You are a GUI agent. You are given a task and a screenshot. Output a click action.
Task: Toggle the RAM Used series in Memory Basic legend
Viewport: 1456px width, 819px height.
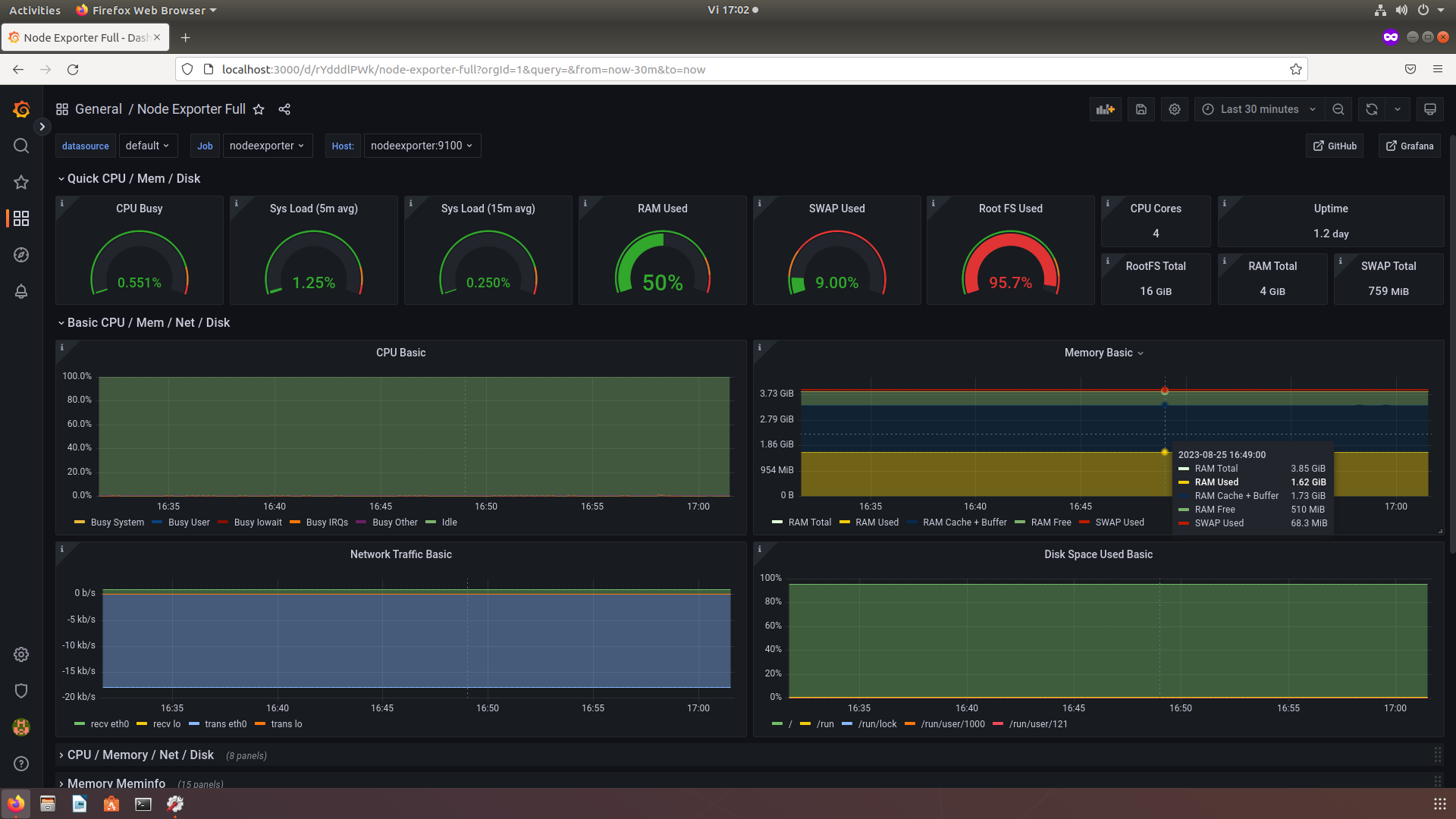pos(877,522)
